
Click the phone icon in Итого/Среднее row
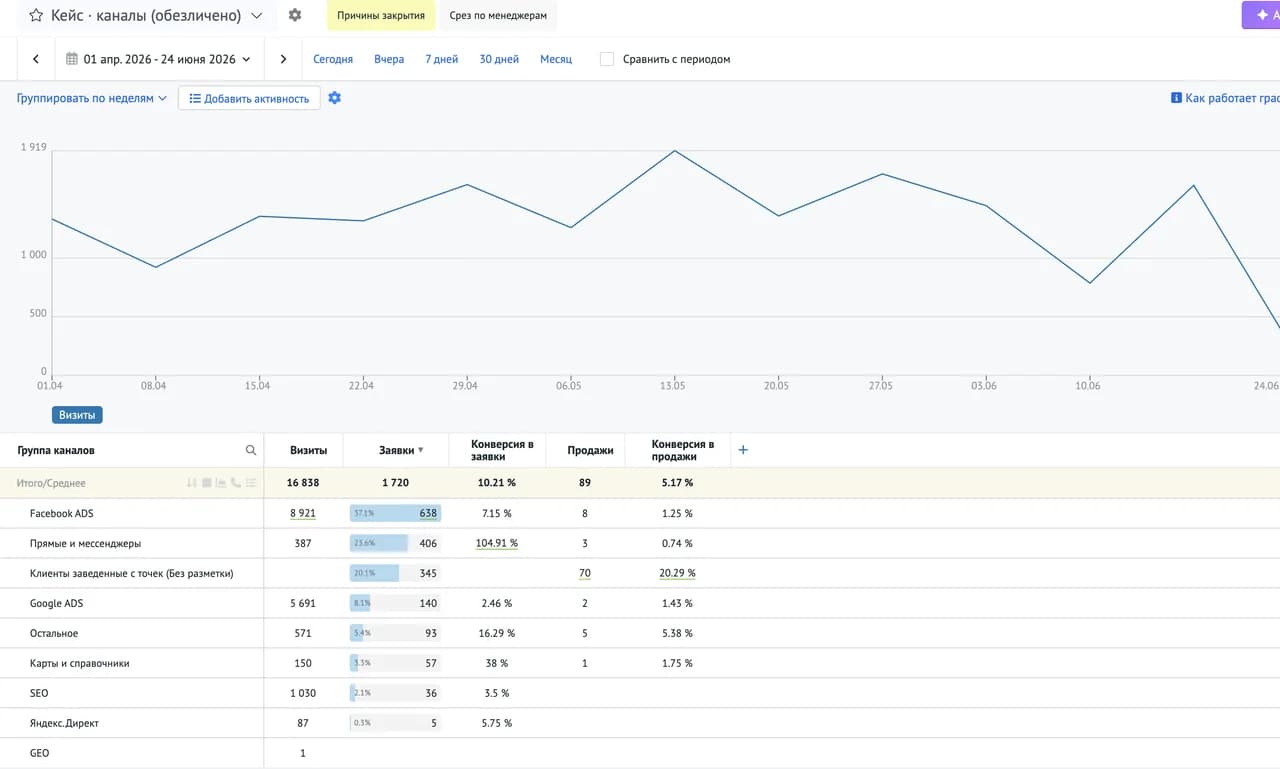tap(236, 483)
